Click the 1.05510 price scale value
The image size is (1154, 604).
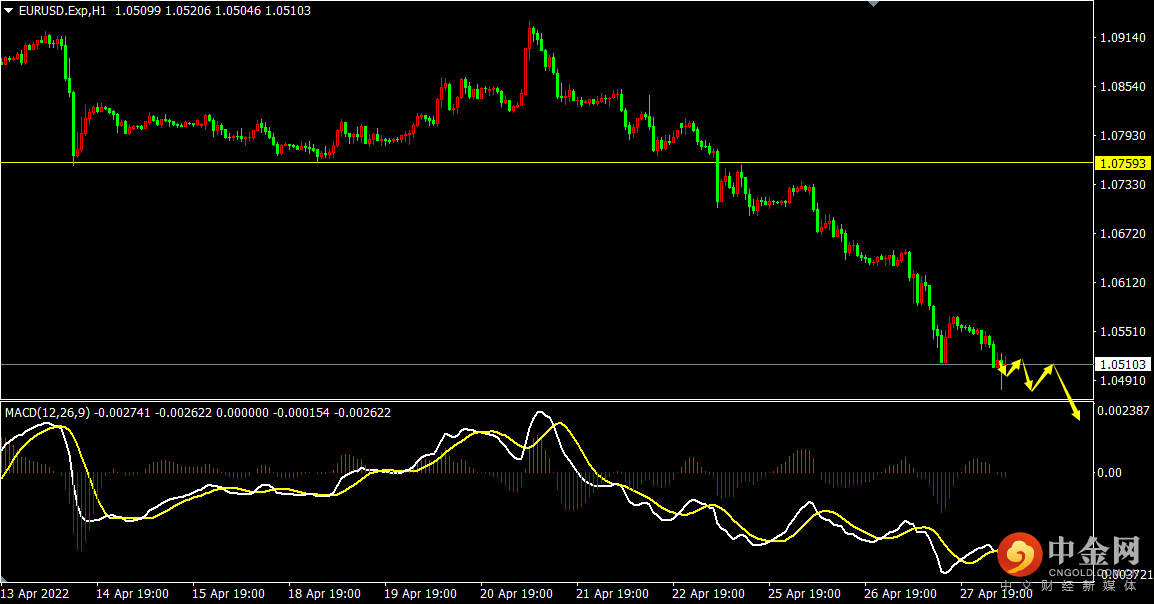pyautogui.click(x=1122, y=332)
